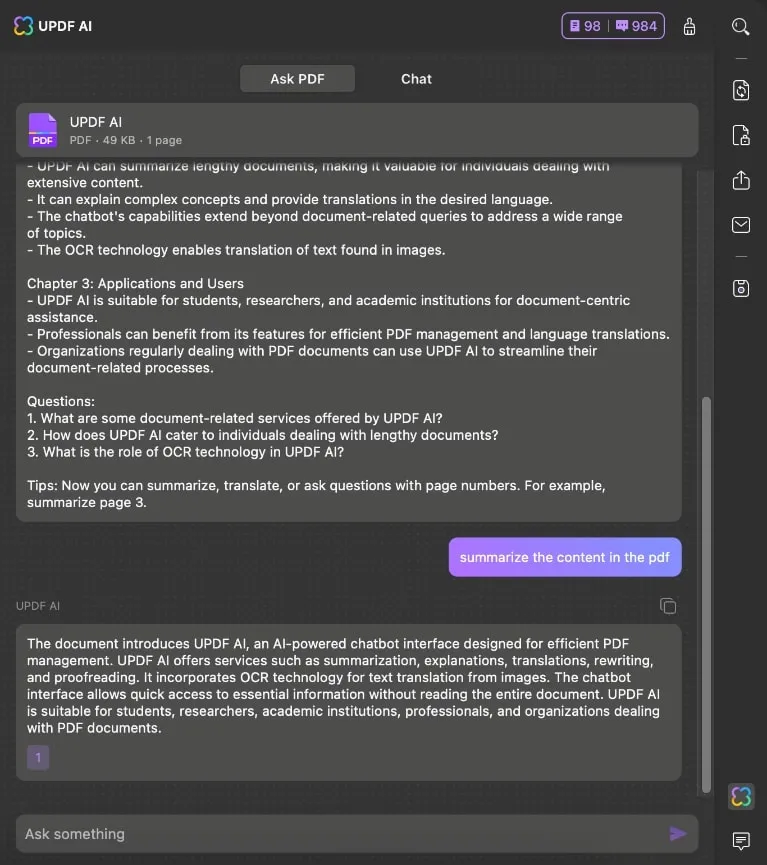Click the purple PDF file icon
Screen dimensions: 767x865
[42, 130]
